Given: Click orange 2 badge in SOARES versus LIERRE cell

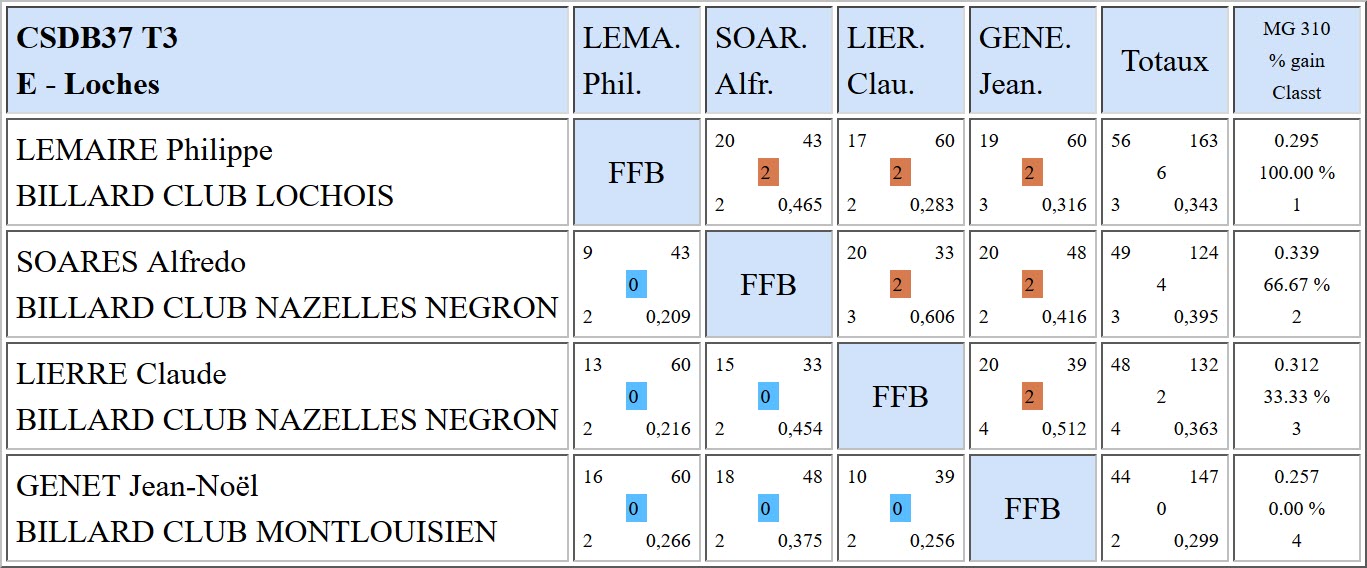Looking at the screenshot, I should click(x=900, y=285).
